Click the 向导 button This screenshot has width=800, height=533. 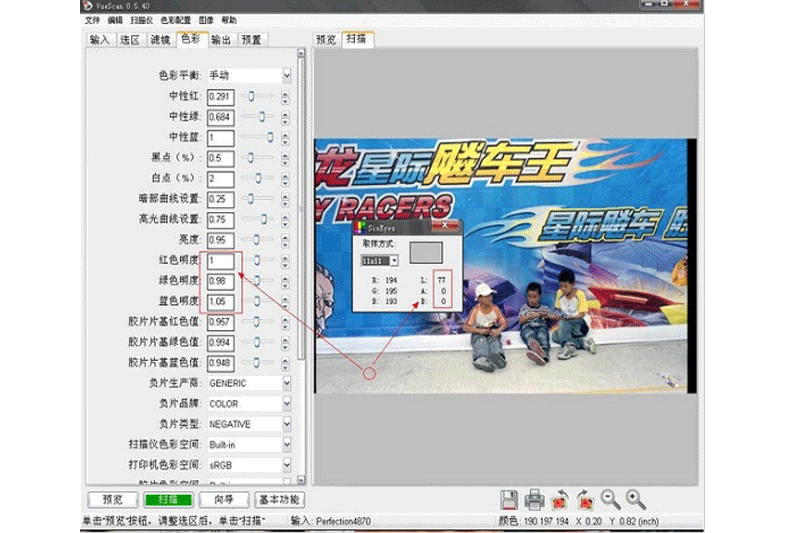pos(223,499)
